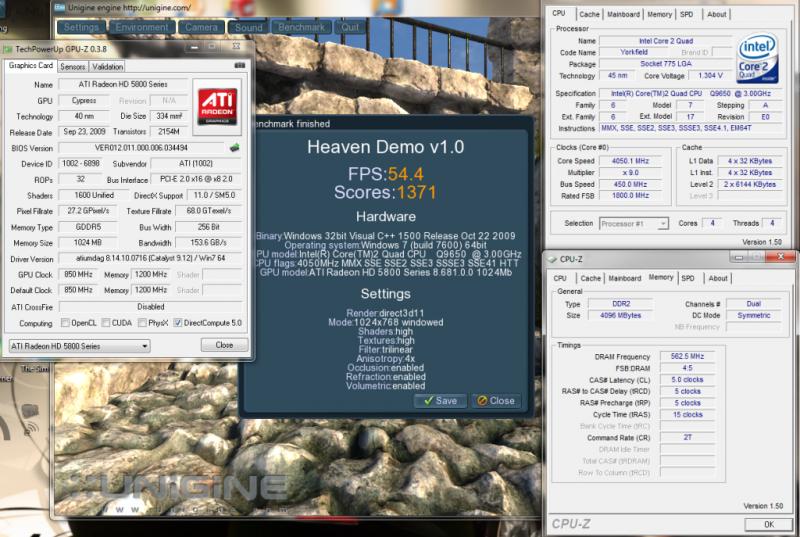Toggle the CUDA checkbox
The height and width of the screenshot is (537, 800).
(106, 323)
